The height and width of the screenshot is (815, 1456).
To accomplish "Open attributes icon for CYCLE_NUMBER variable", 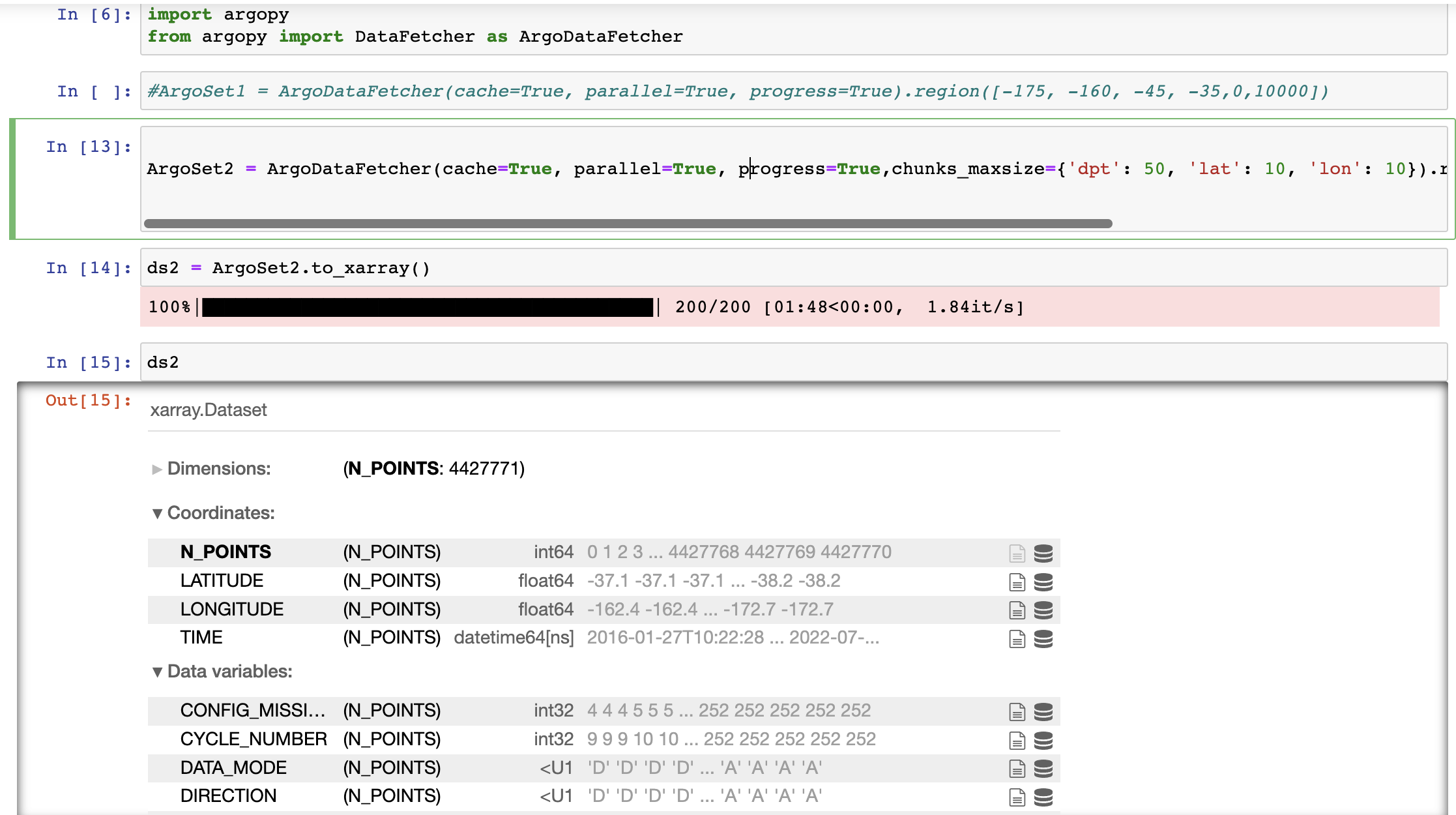I will 1017,740.
